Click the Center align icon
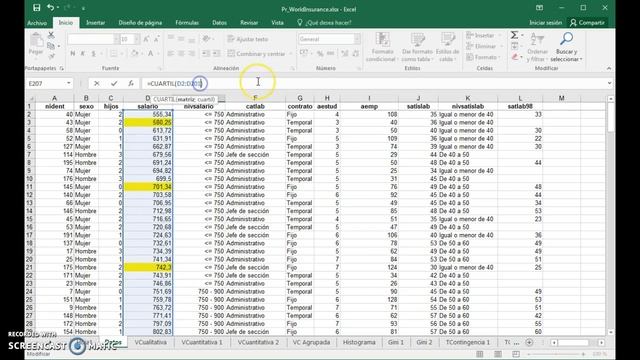 pos(181,53)
